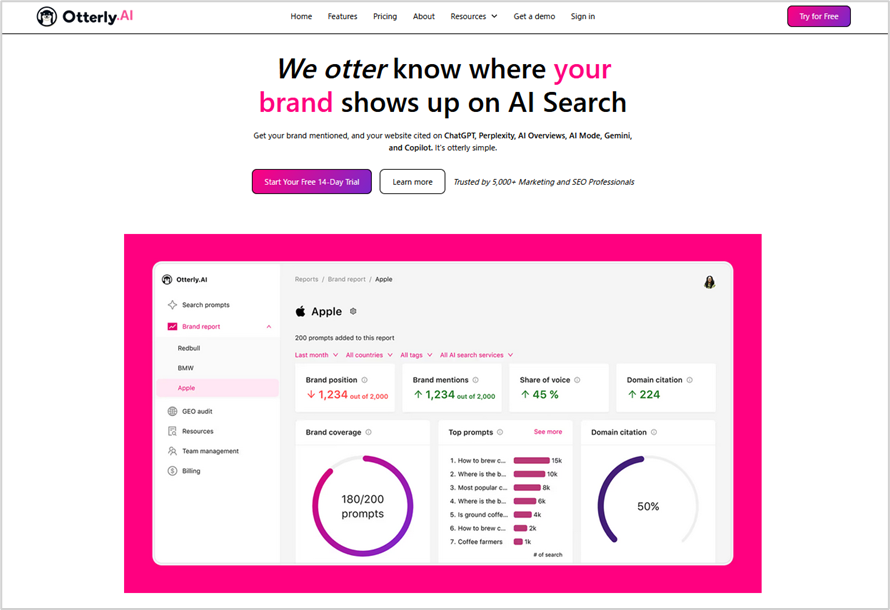
Task: Go to the Features page
Action: coord(342,16)
